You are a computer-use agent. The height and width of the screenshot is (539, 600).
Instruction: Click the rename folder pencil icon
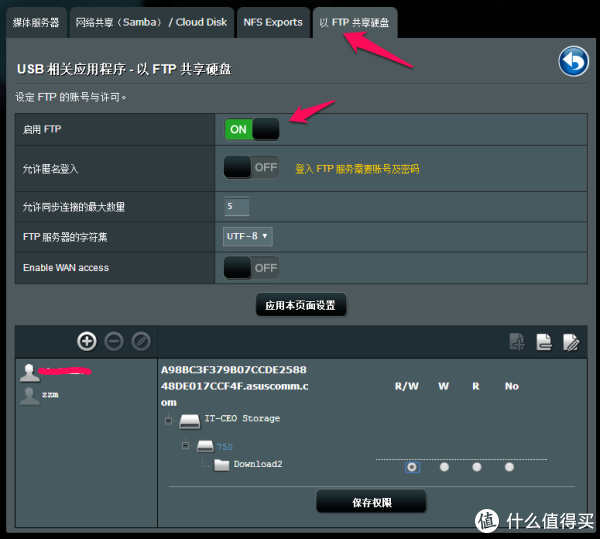[x=571, y=342]
